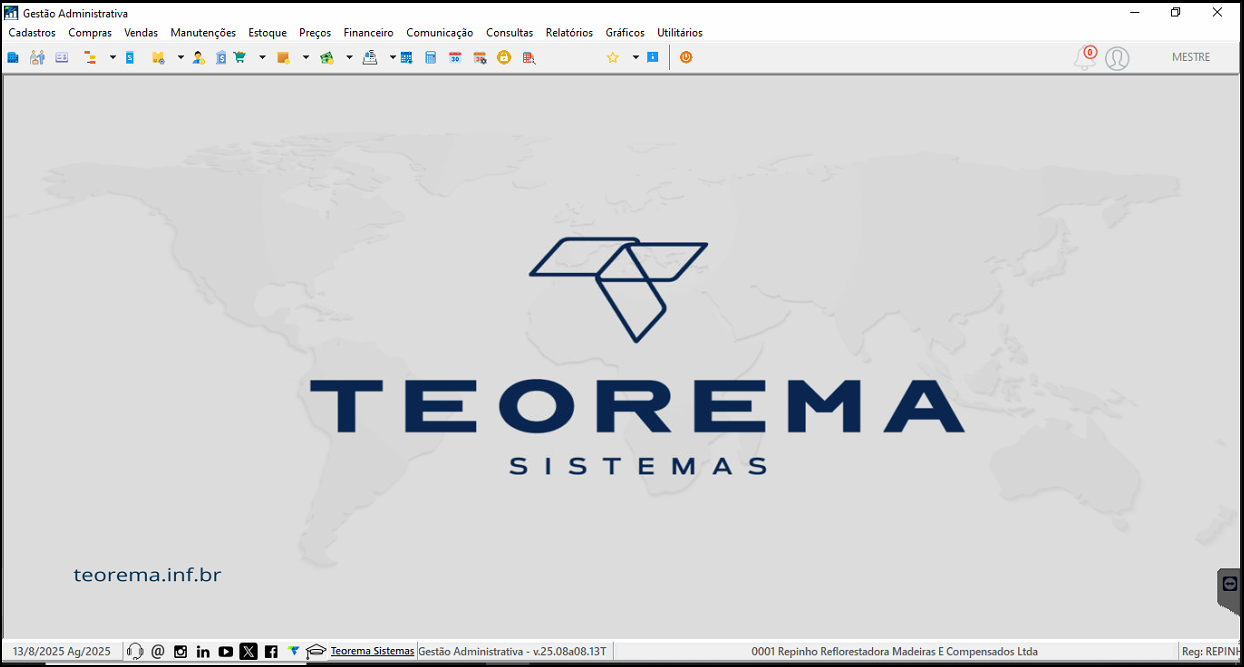
Task: Open the calendar with gear icon
Action: (x=480, y=58)
